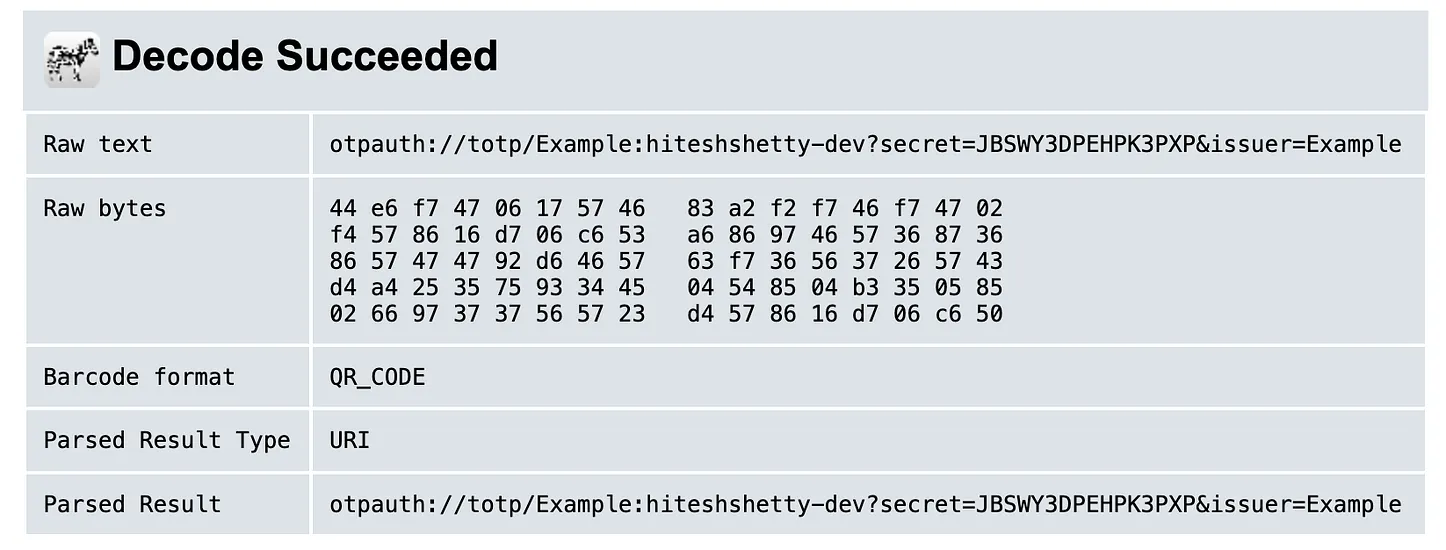Click the byte group starting 63 f7 36
1446x550 pixels.
pyautogui.click(x=844, y=261)
